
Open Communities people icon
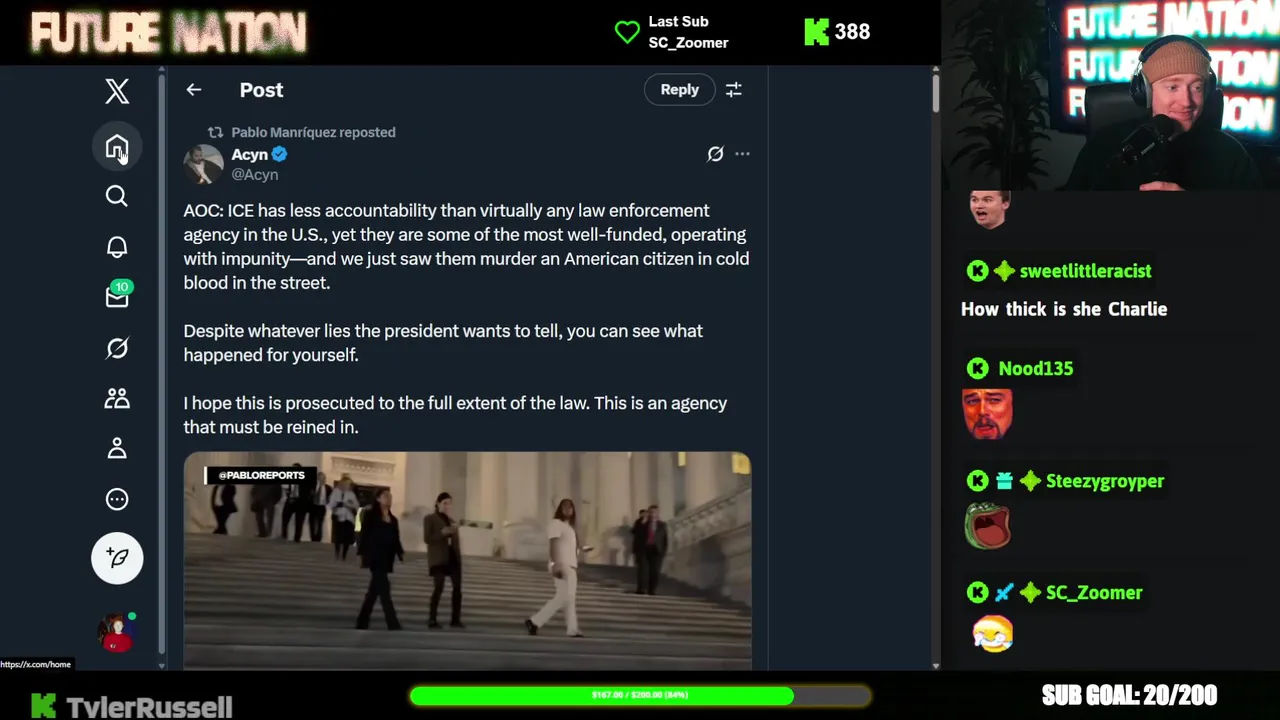click(117, 398)
